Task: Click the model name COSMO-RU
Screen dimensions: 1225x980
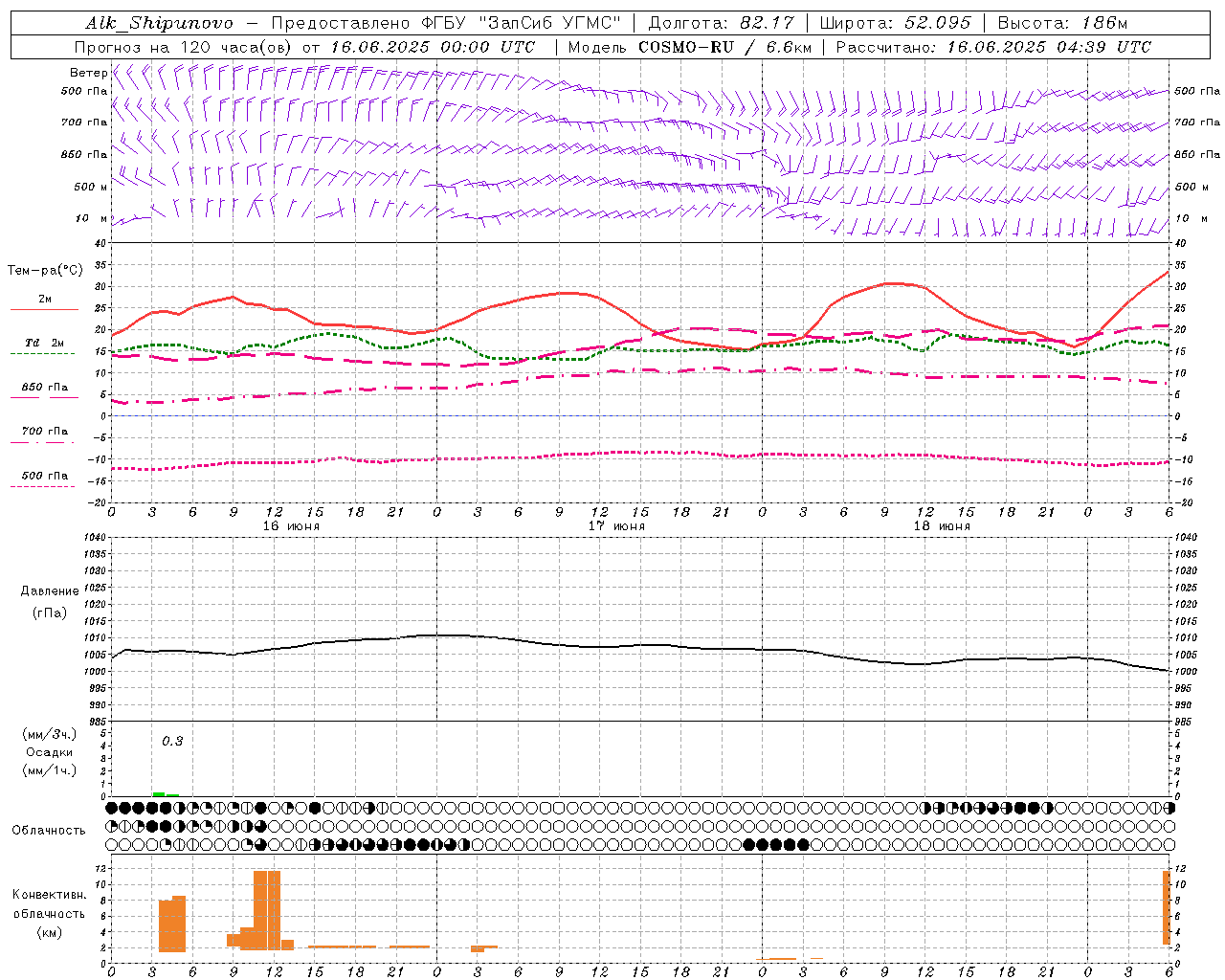Action: pyautogui.click(x=686, y=47)
